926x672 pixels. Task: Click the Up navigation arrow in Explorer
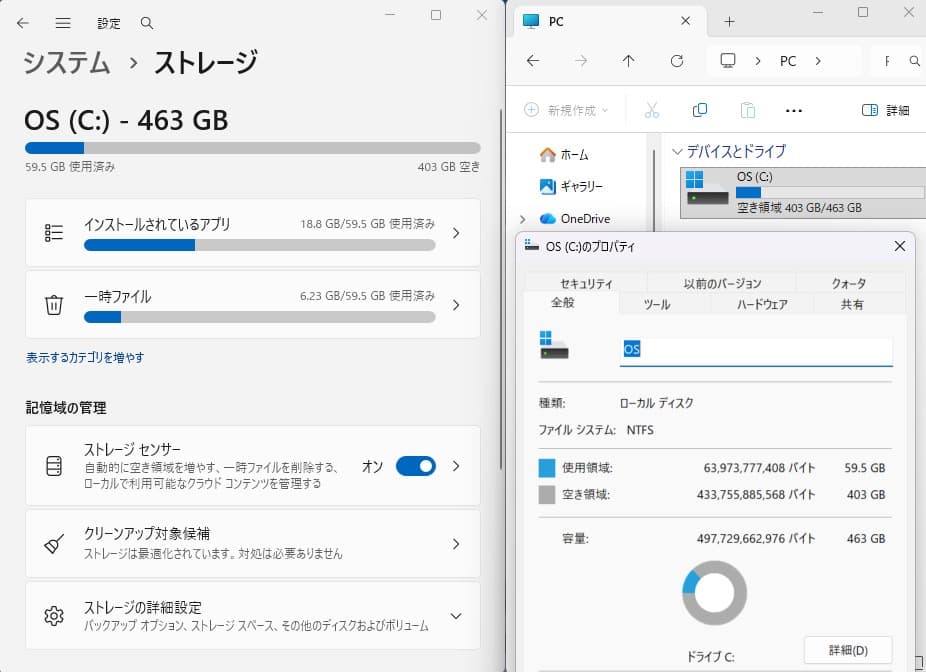[x=628, y=61]
